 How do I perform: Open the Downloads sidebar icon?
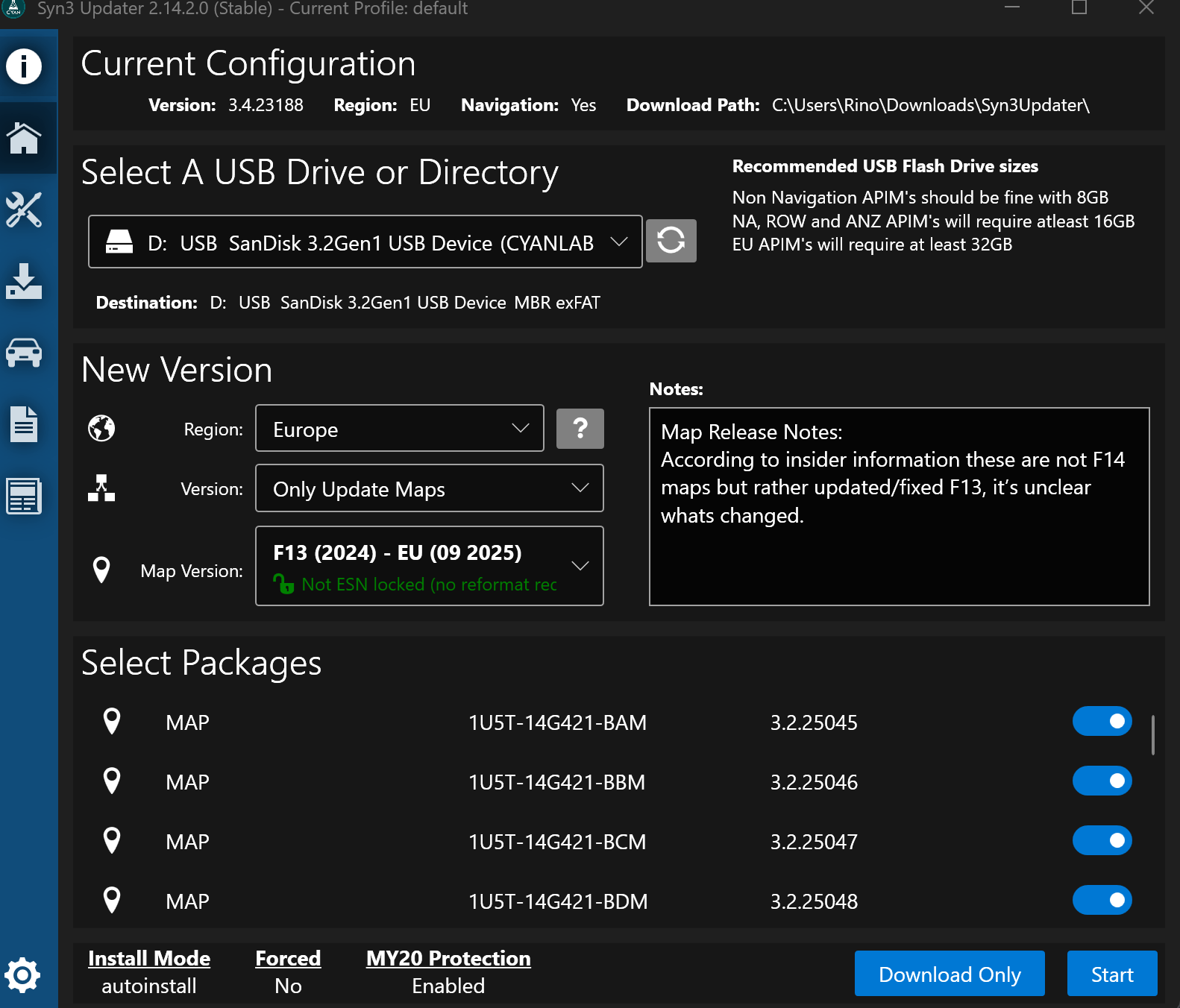coord(24,282)
